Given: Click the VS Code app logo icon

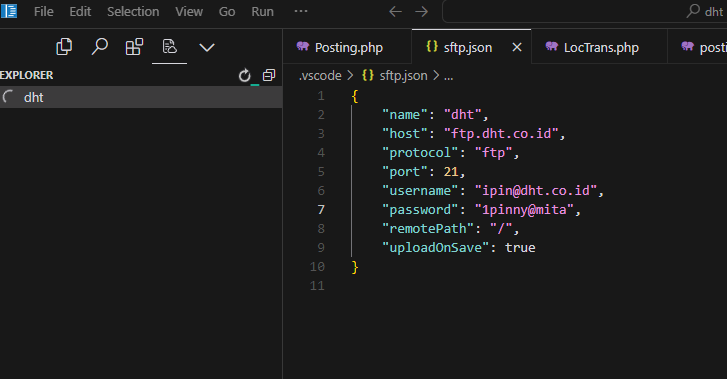Looking at the screenshot, I should 9,11.
